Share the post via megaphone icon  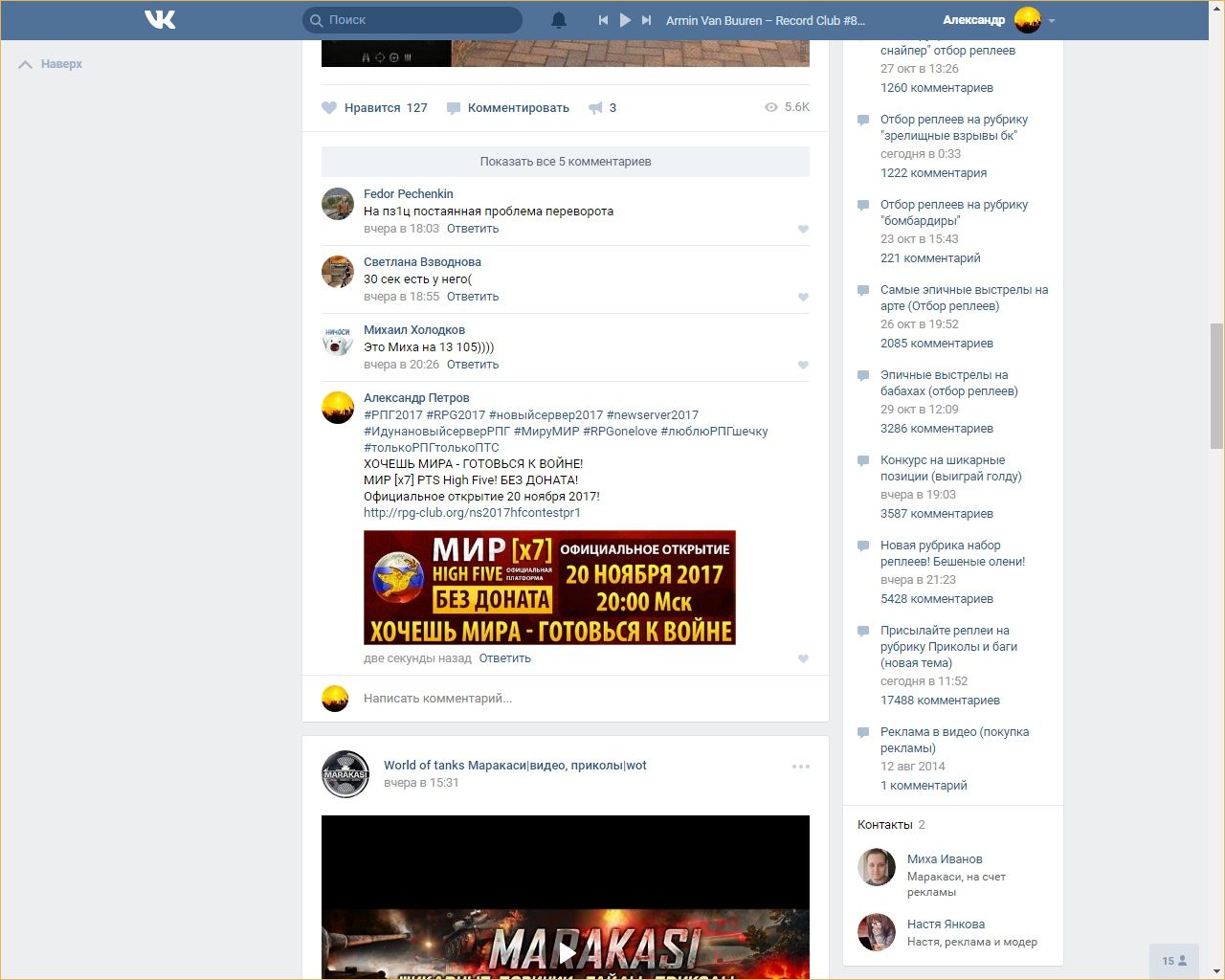pyautogui.click(x=595, y=108)
